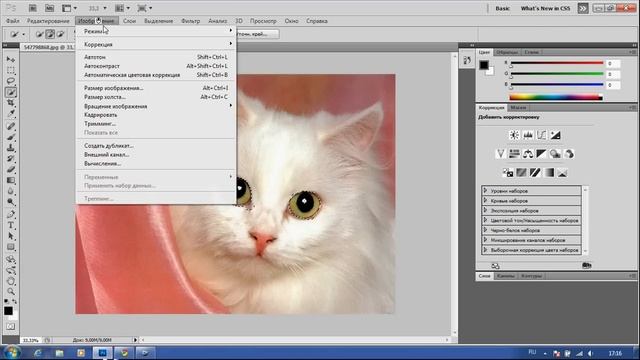Select the Horizontal Type tool
The height and width of the screenshot is (360, 640).
(x=11, y=225)
